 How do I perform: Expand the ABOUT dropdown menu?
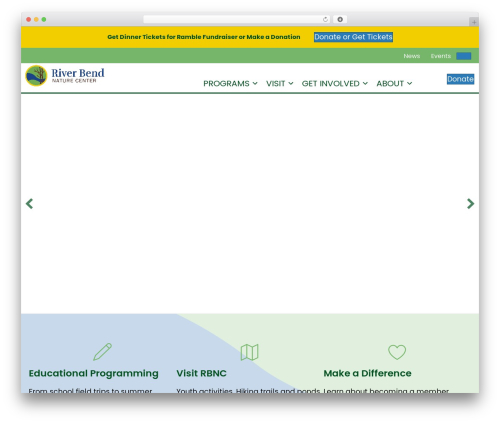coord(394,84)
